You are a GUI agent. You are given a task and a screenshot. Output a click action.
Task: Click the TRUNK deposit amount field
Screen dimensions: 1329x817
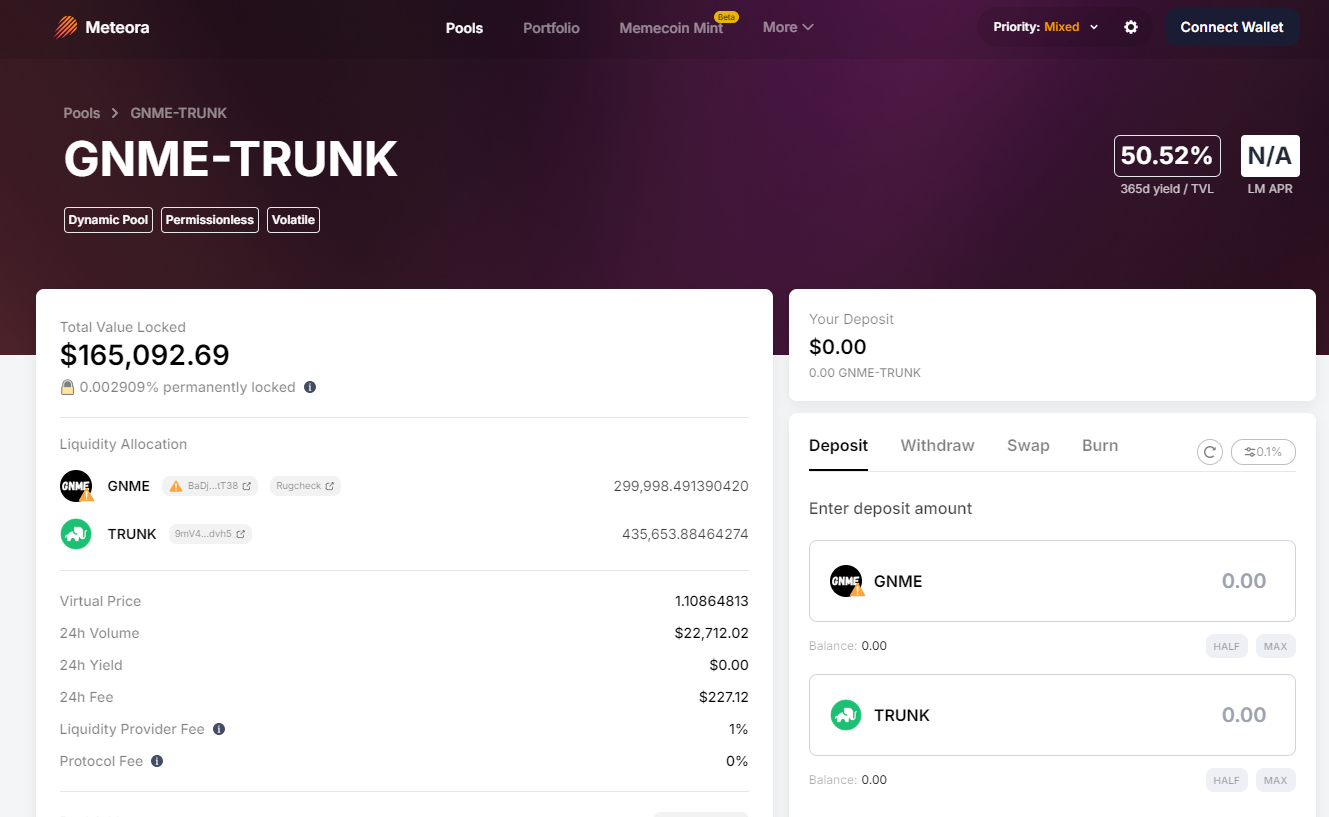click(x=1052, y=715)
